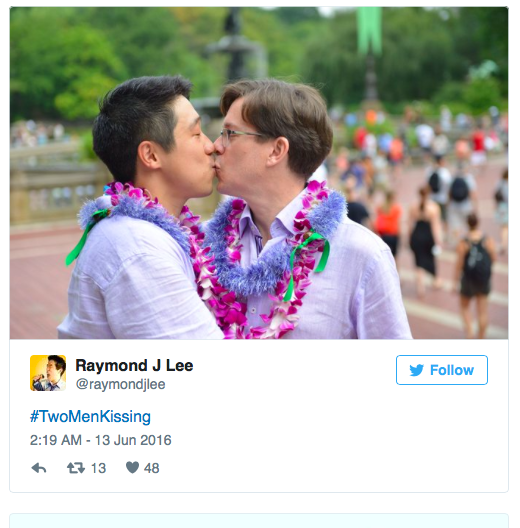This screenshot has width=520, height=528.
Task: Retweet using the retweet arrows icon
Action: [x=76, y=468]
